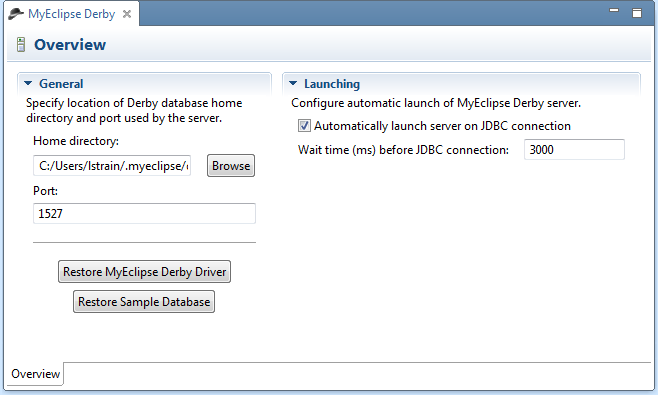
Task: Focus the Home directory path field
Action: [112, 166]
